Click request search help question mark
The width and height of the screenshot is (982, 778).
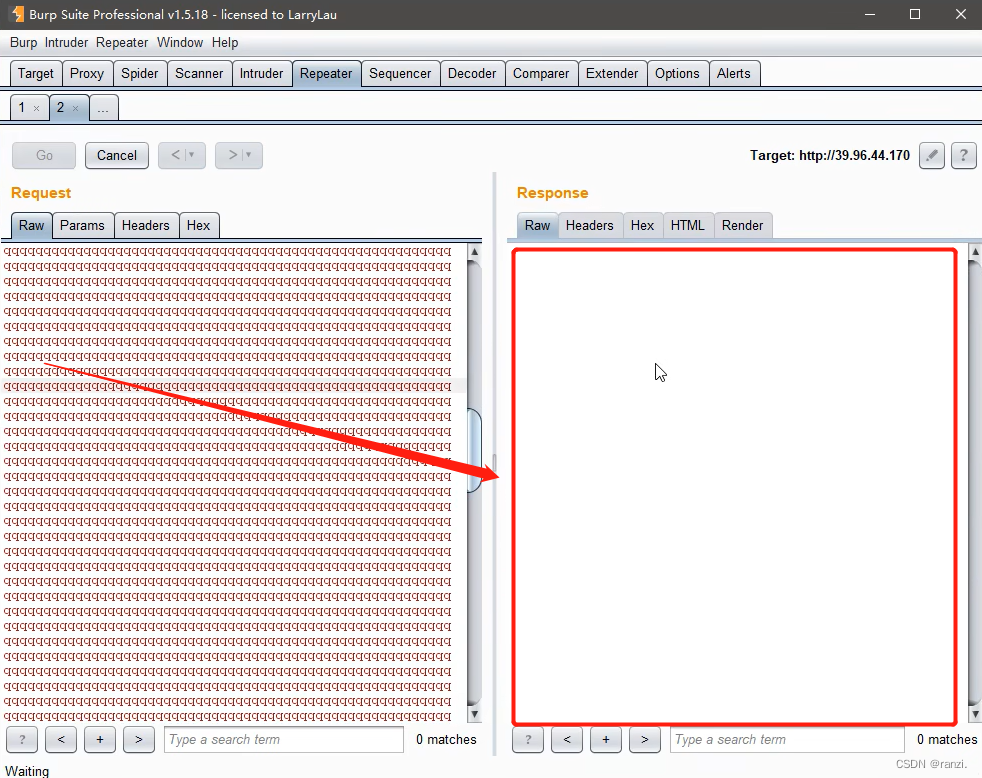(22, 740)
